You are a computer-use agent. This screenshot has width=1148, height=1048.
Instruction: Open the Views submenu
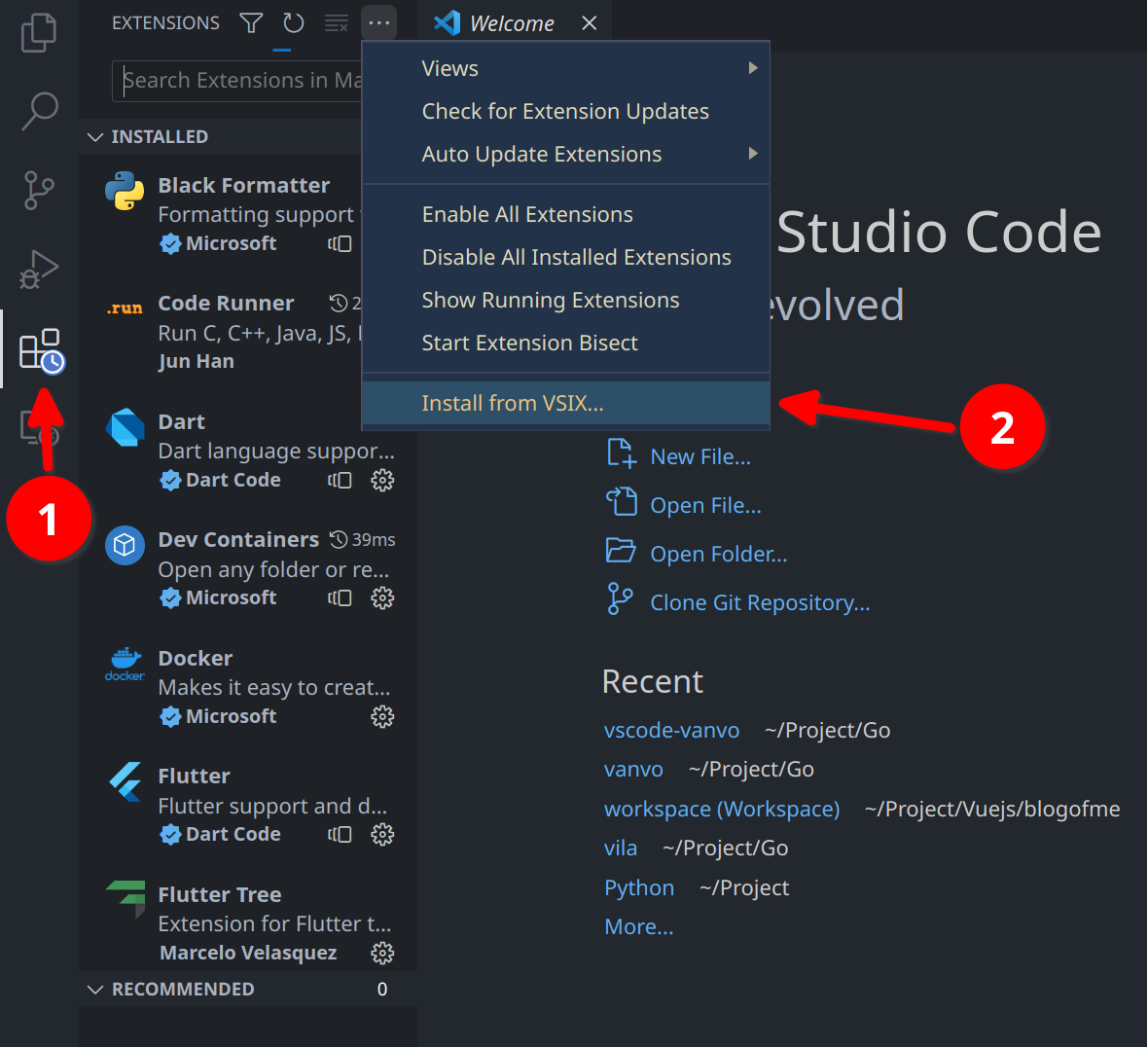coord(566,68)
